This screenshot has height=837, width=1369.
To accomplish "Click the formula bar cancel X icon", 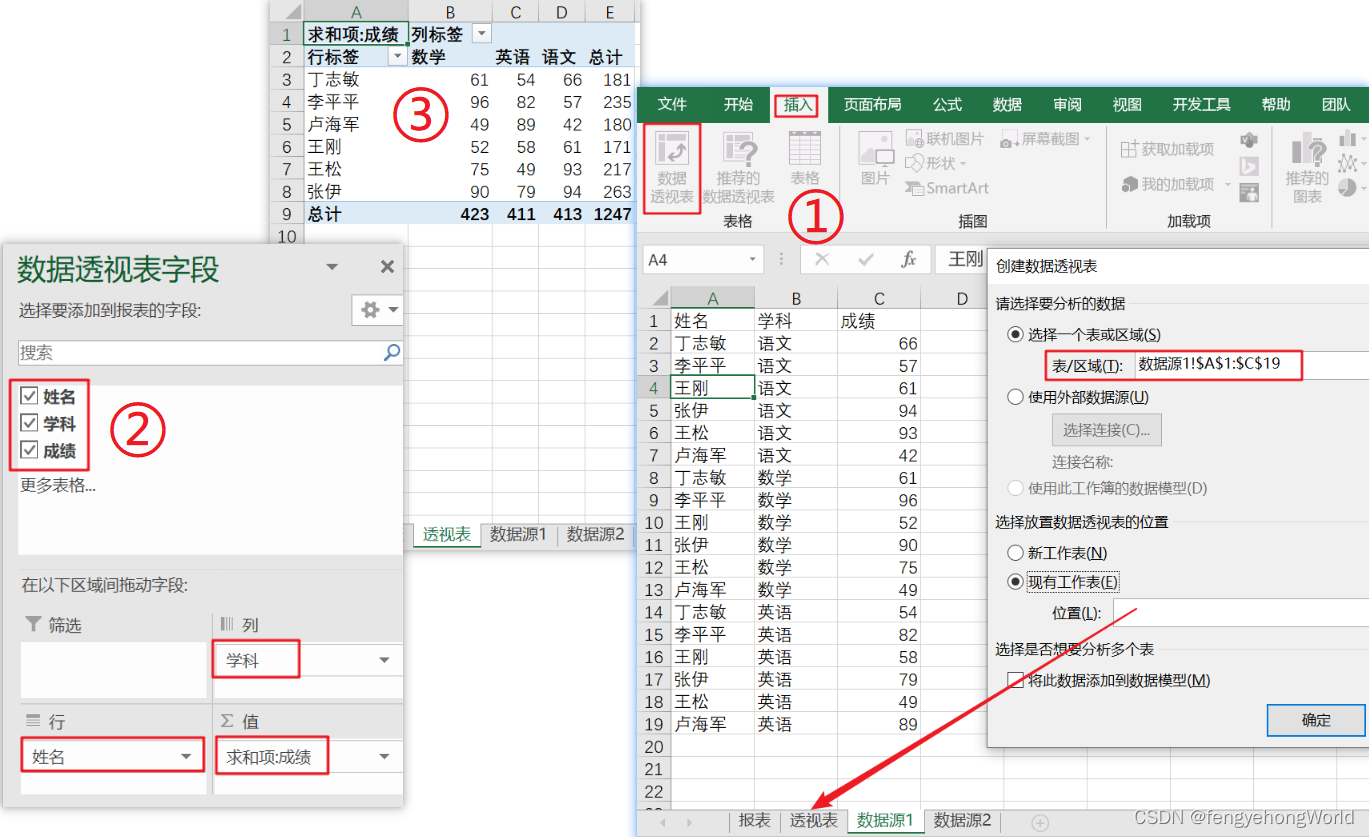I will point(822,260).
